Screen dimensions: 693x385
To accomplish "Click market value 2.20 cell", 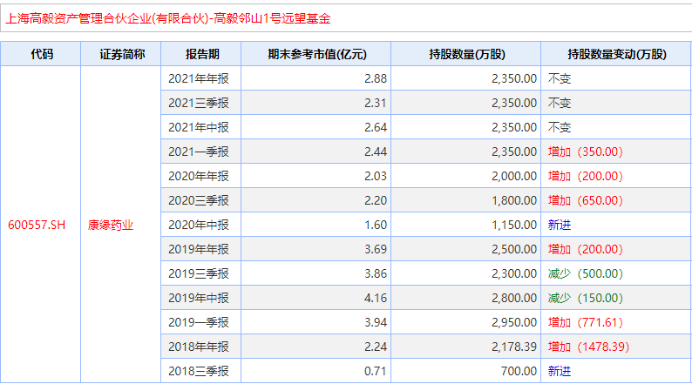I will 316,200.
